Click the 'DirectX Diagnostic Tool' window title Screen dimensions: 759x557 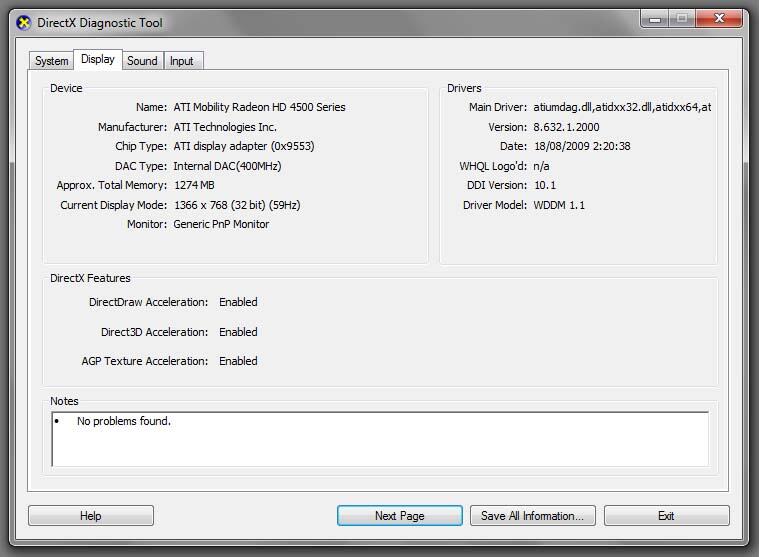(100, 23)
